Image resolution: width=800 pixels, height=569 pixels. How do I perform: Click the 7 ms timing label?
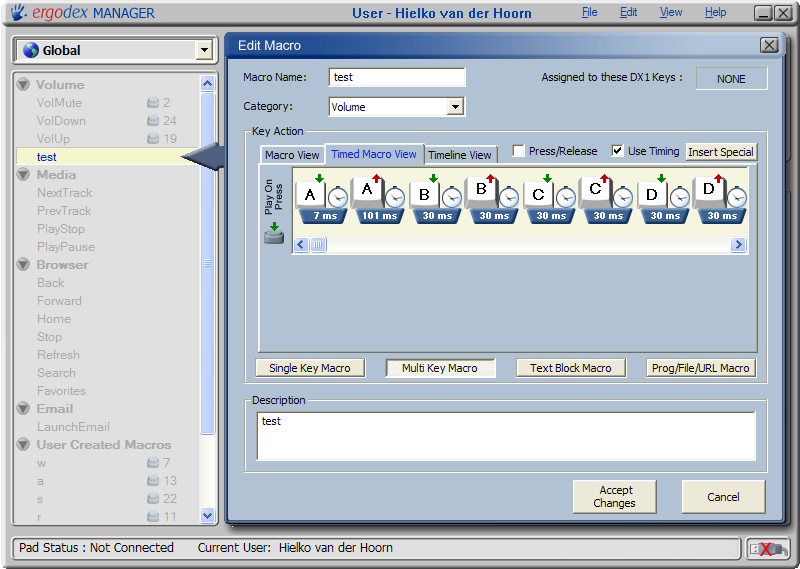[325, 216]
